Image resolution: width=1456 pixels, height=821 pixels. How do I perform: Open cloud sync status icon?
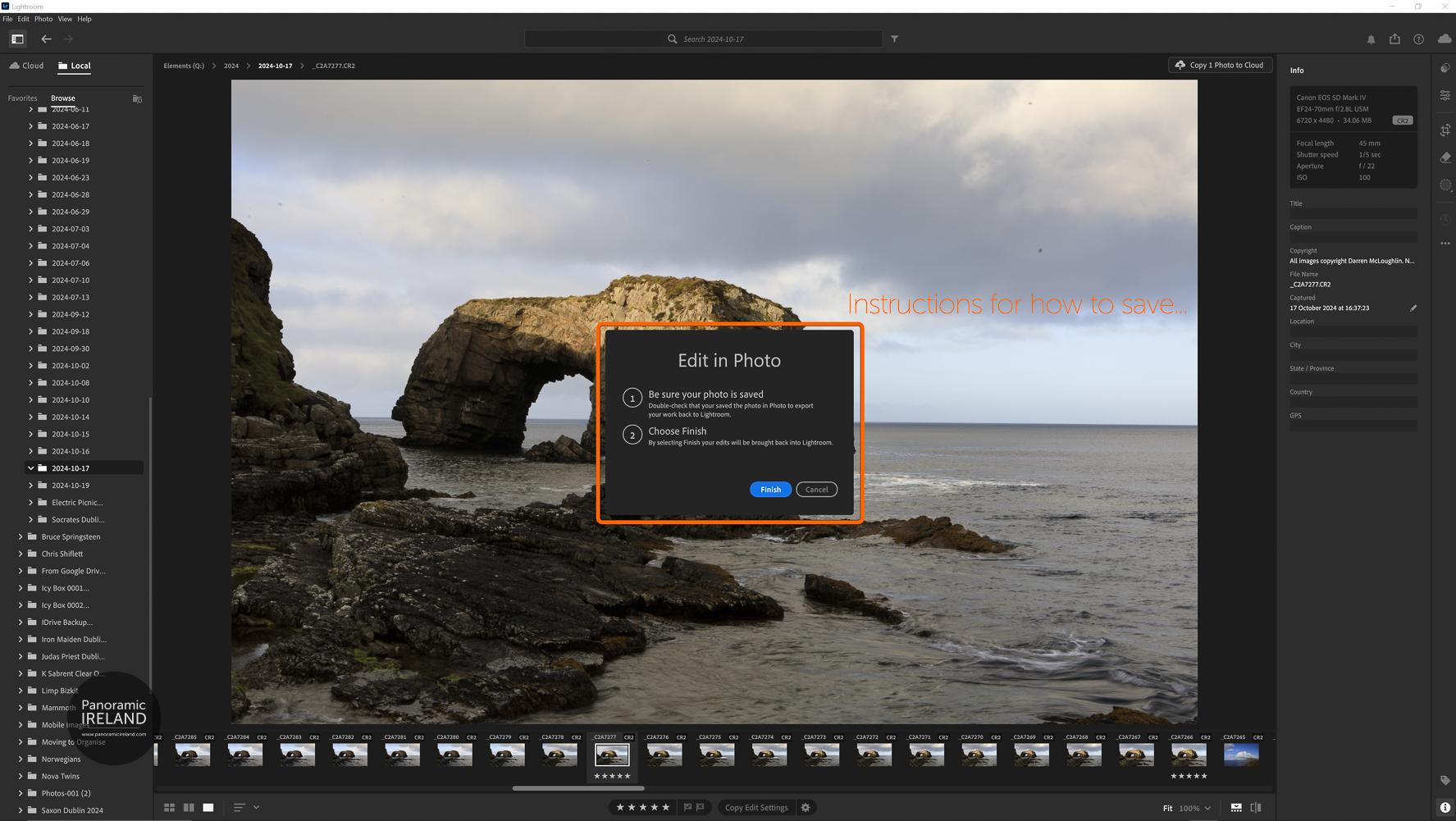[1445, 39]
